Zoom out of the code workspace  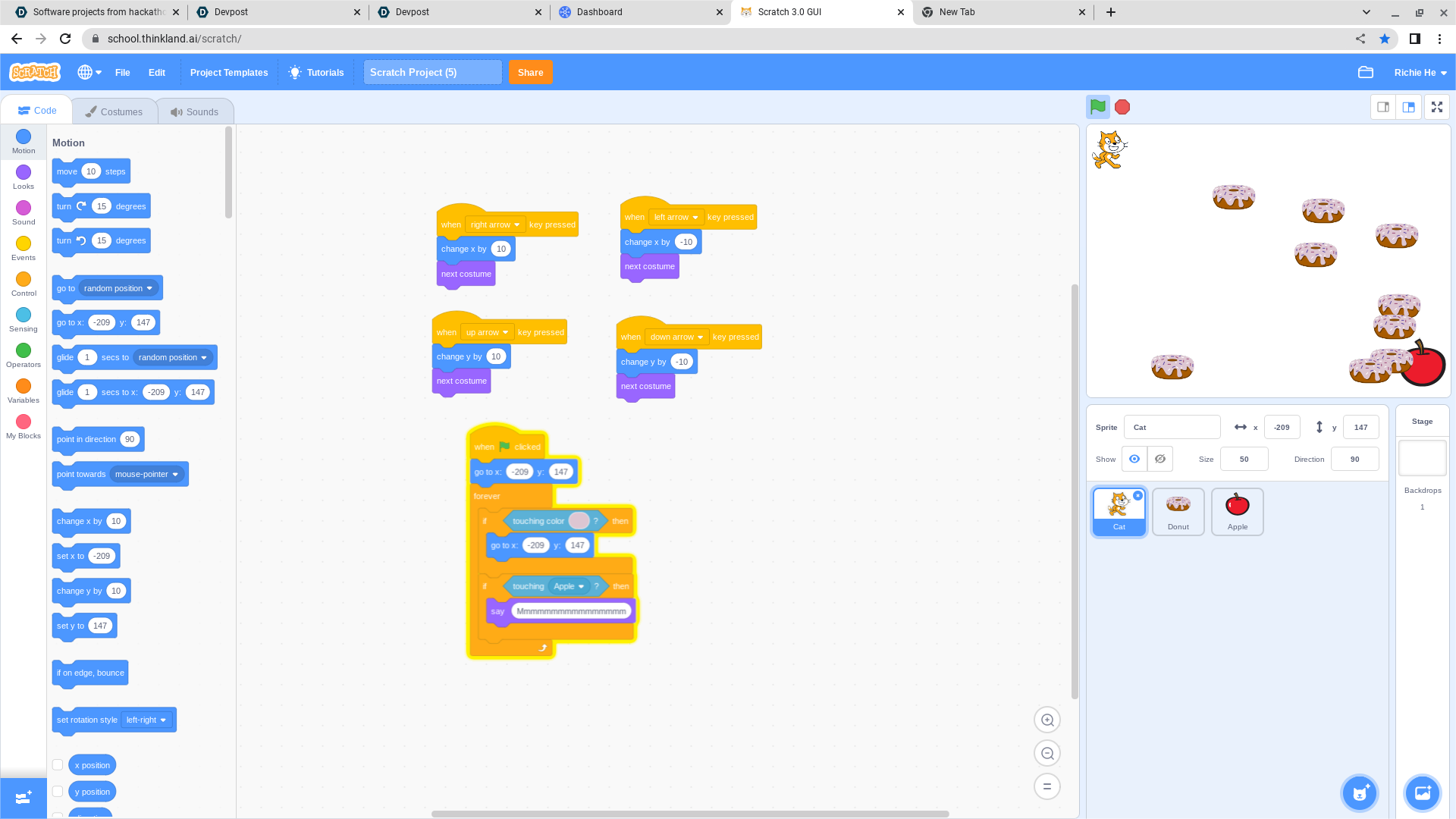pyautogui.click(x=1047, y=753)
